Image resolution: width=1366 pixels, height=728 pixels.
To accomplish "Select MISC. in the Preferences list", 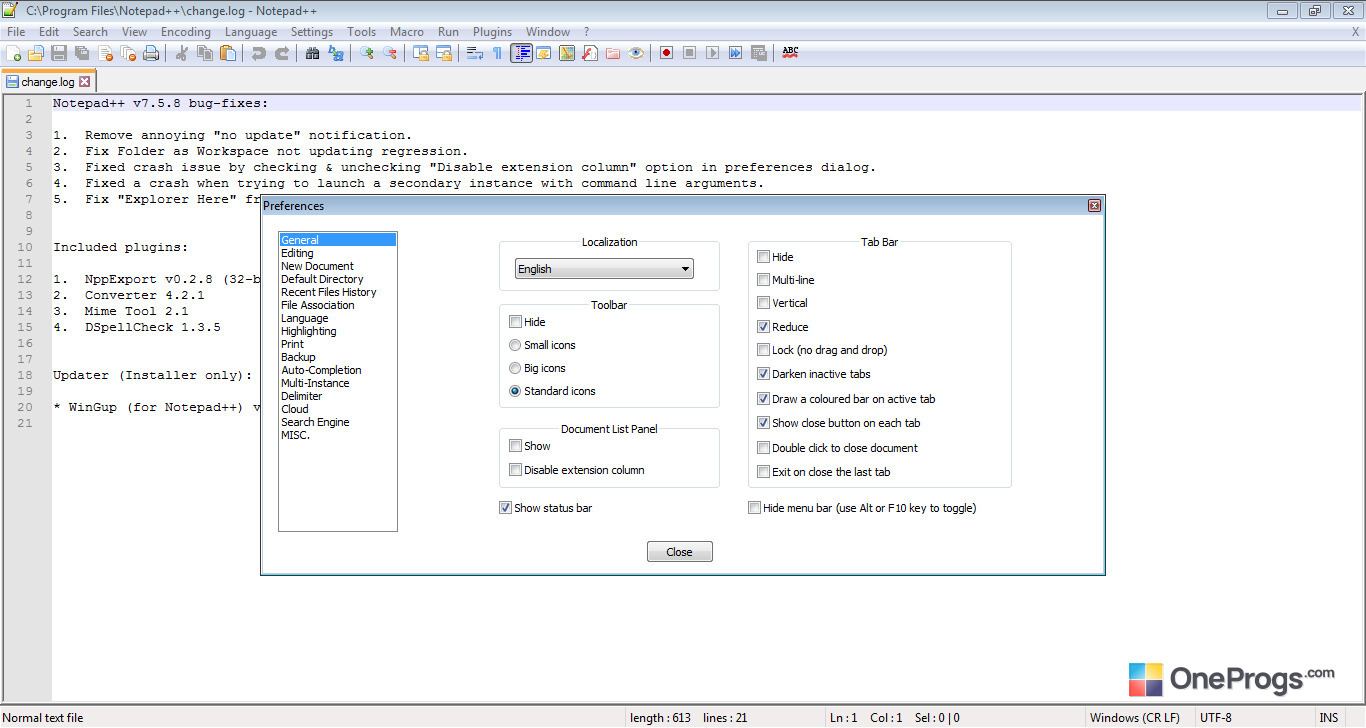I will click(x=338, y=435).
